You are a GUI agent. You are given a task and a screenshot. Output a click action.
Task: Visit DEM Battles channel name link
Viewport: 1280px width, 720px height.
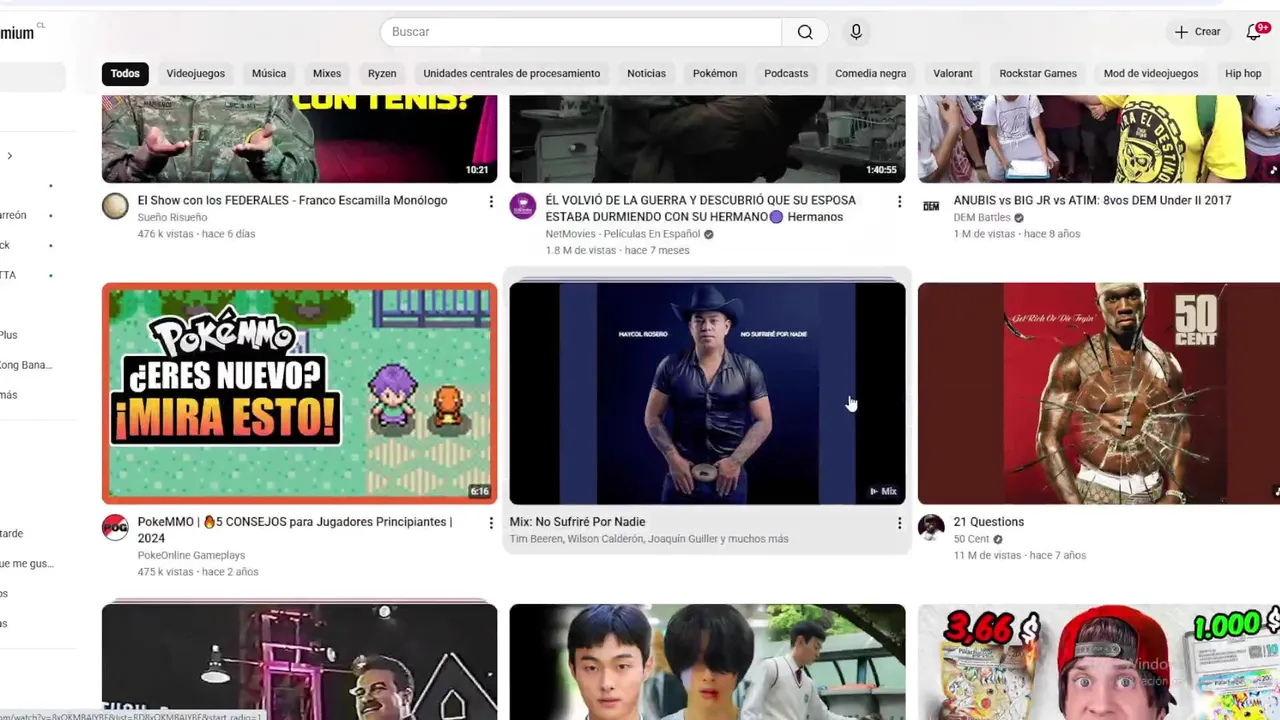(x=982, y=217)
